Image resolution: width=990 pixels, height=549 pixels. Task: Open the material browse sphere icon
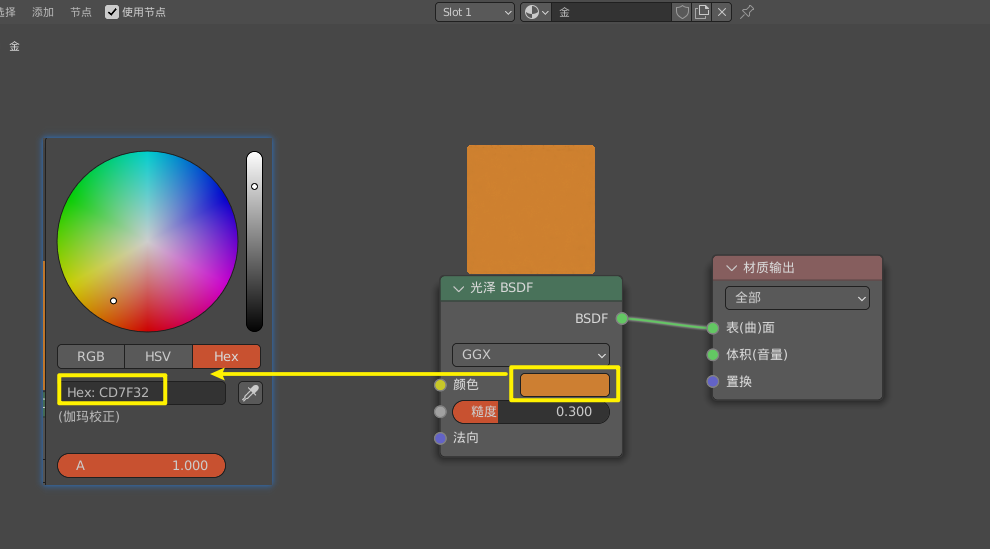click(536, 12)
